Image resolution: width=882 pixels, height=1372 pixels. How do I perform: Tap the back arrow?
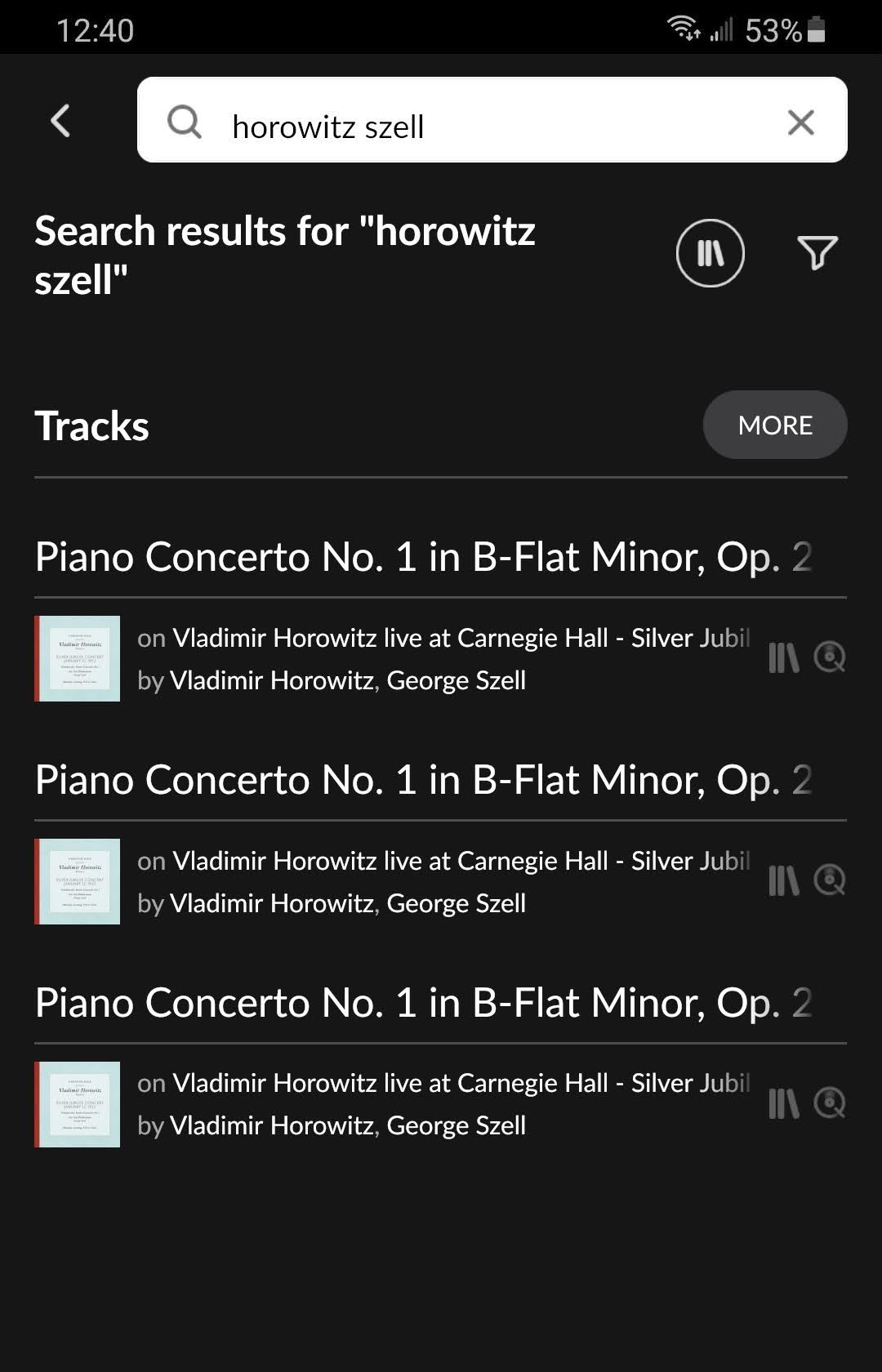point(61,122)
